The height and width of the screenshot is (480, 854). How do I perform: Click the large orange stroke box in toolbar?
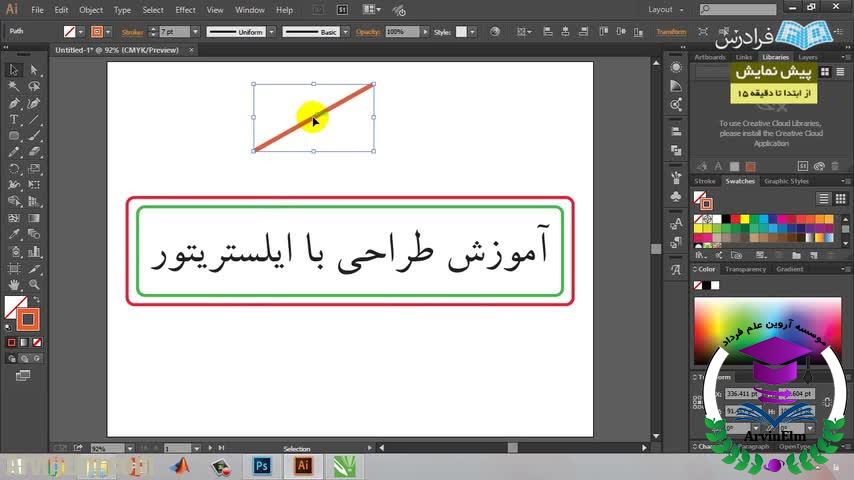point(28,319)
